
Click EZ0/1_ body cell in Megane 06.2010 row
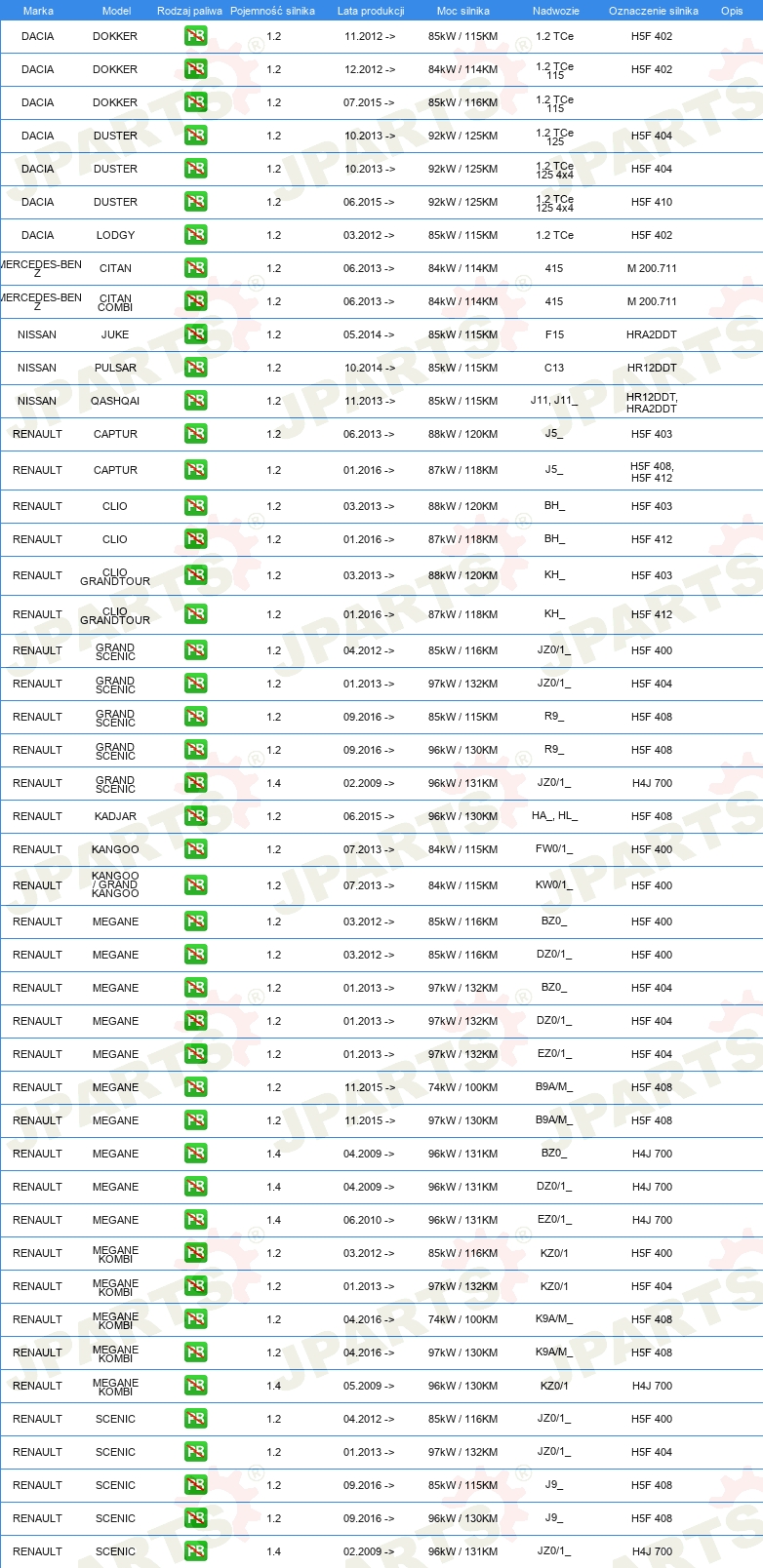click(x=554, y=1220)
